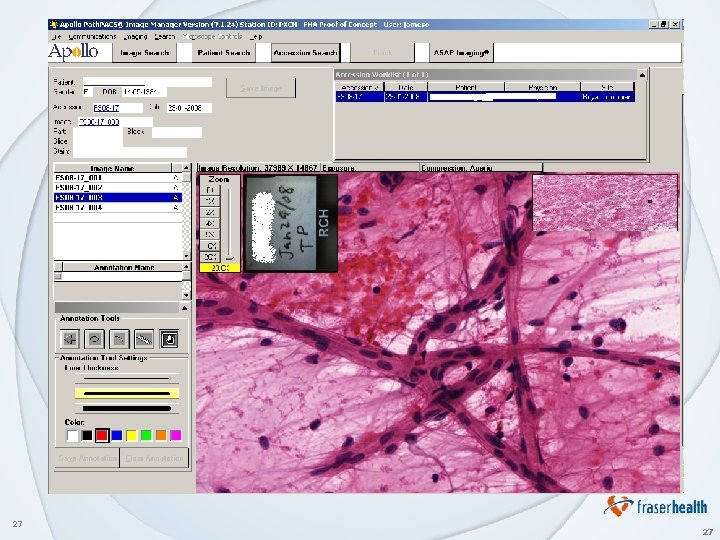Click the Accession Search button

[x=305, y=53]
